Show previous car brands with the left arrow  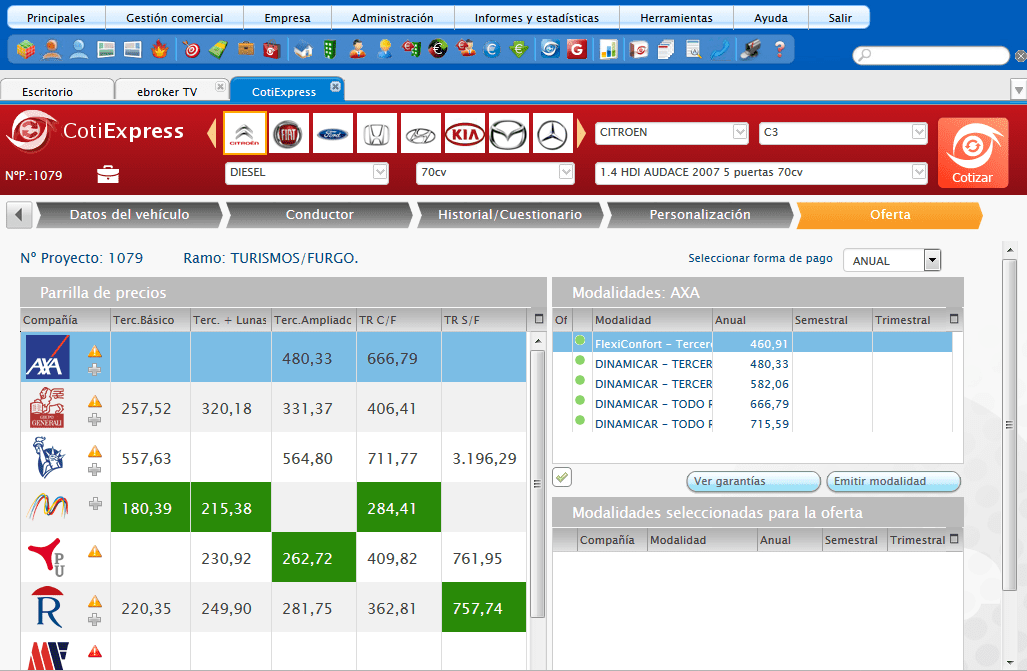pos(212,133)
